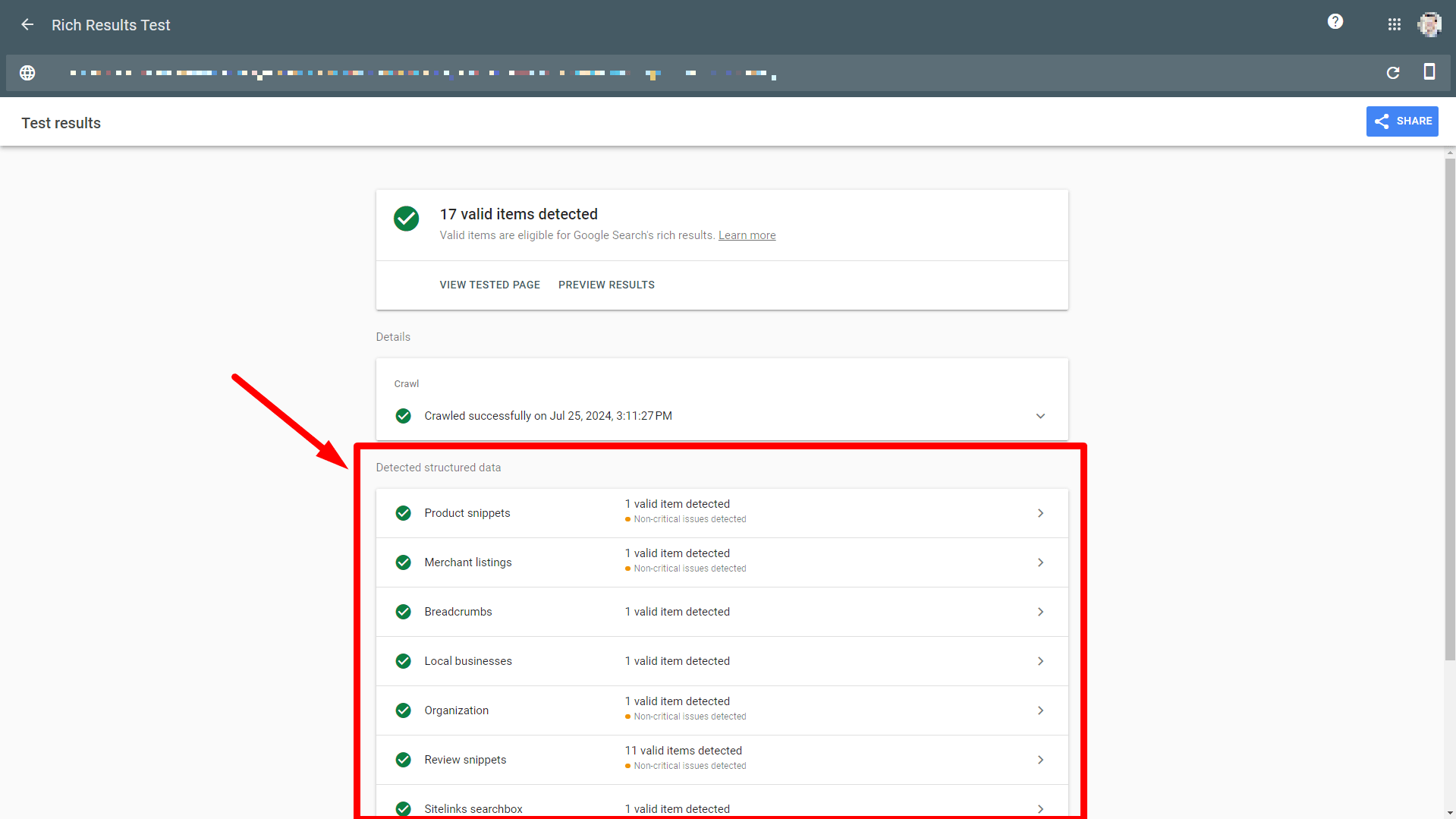The image size is (1456, 819).
Task: Reload the test with refresh icon
Action: [1393, 73]
